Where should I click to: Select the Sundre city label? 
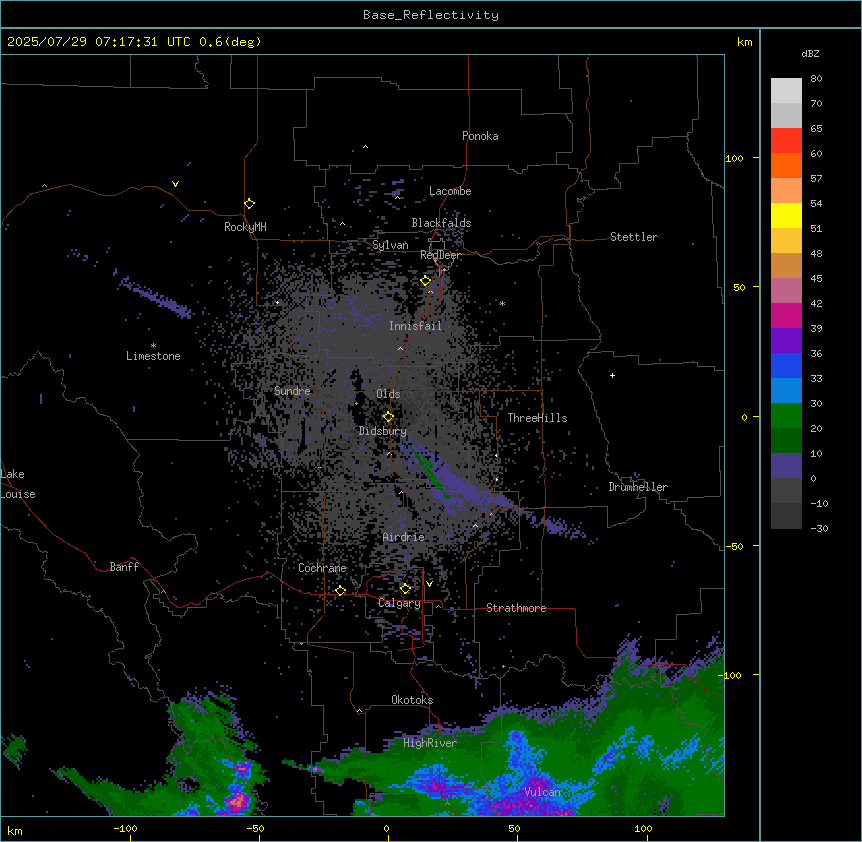coord(292,391)
